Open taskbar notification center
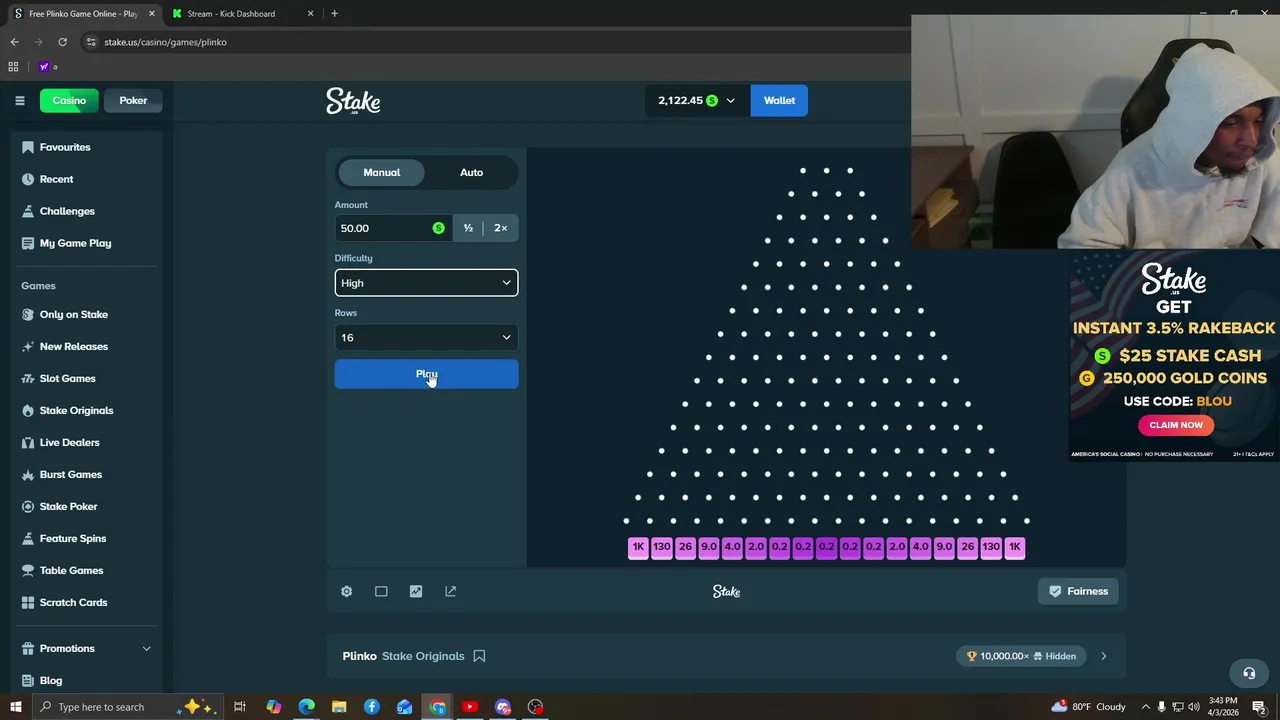 [x=1259, y=707]
